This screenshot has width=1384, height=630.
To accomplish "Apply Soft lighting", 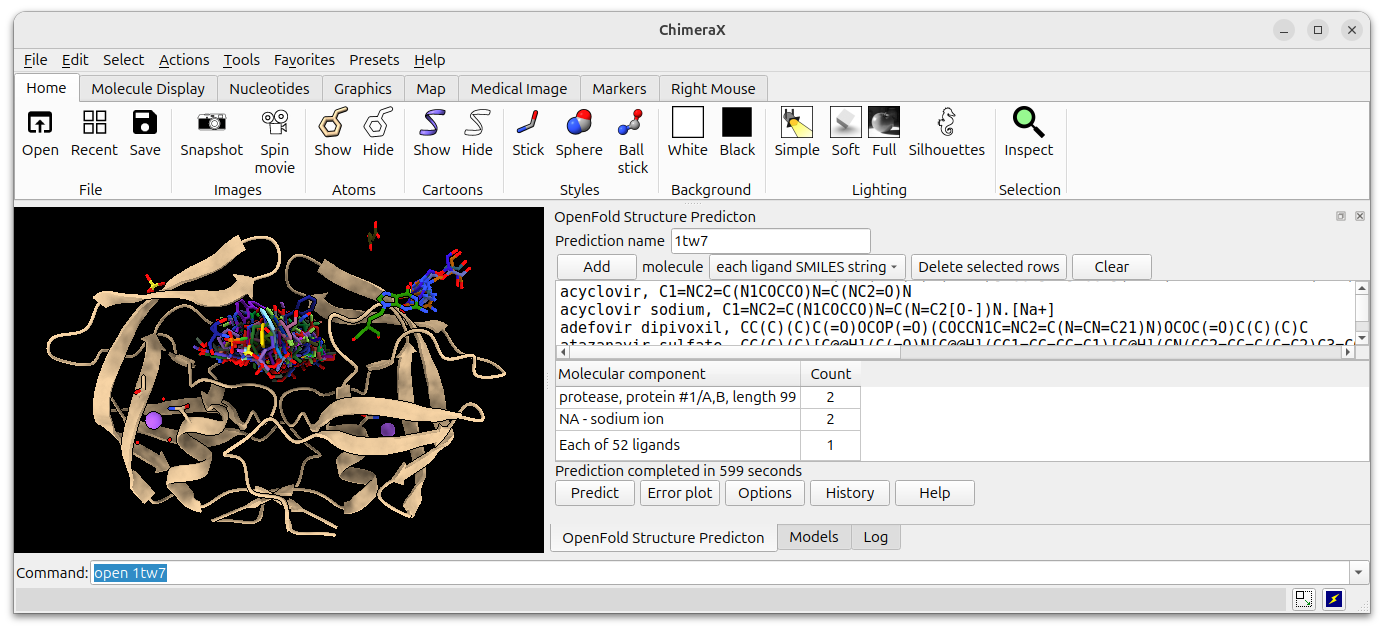I will [845, 135].
